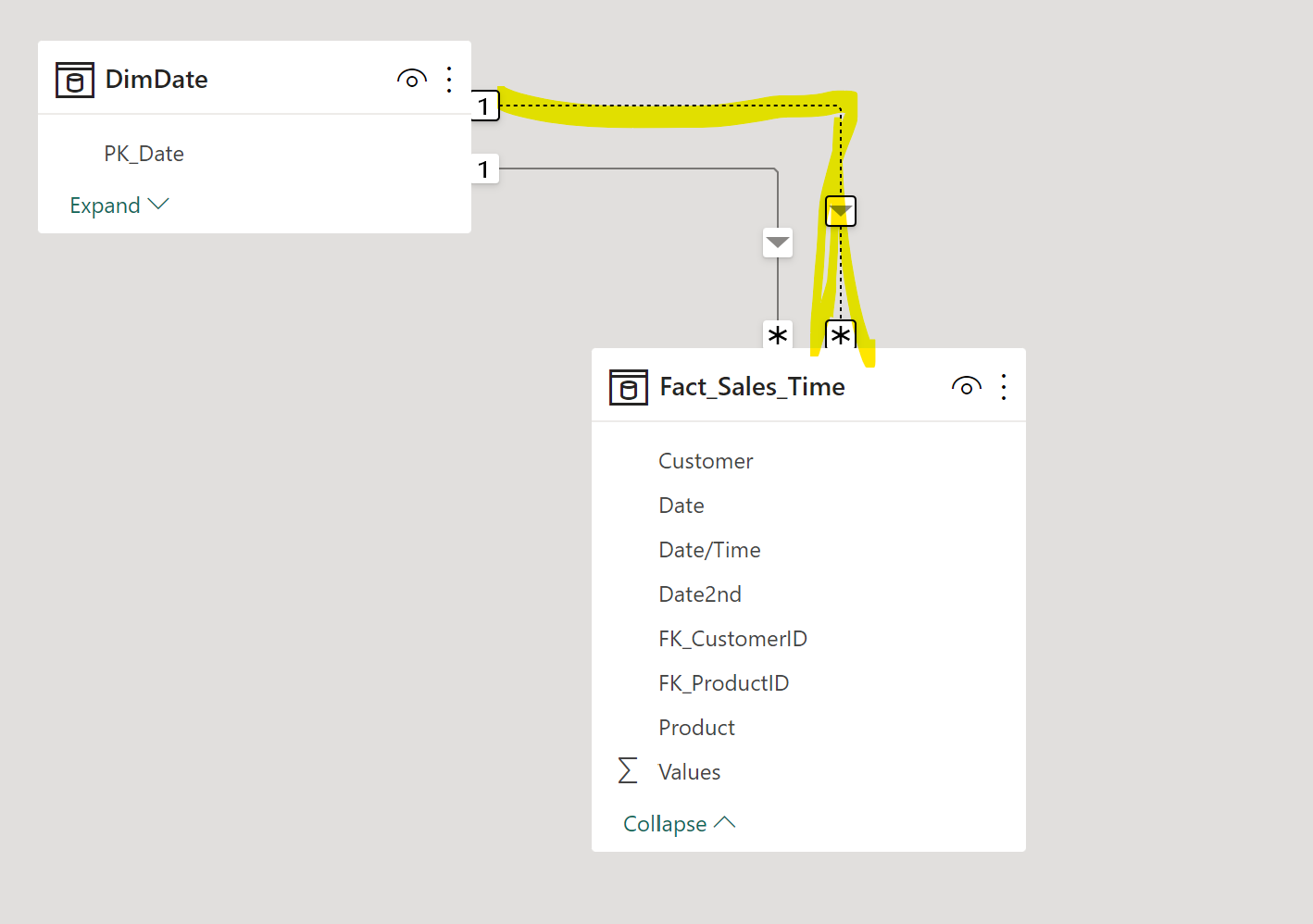The height and width of the screenshot is (924, 1313).
Task: Select the Date field in Fact_Sales_Time
Action: pos(682,506)
